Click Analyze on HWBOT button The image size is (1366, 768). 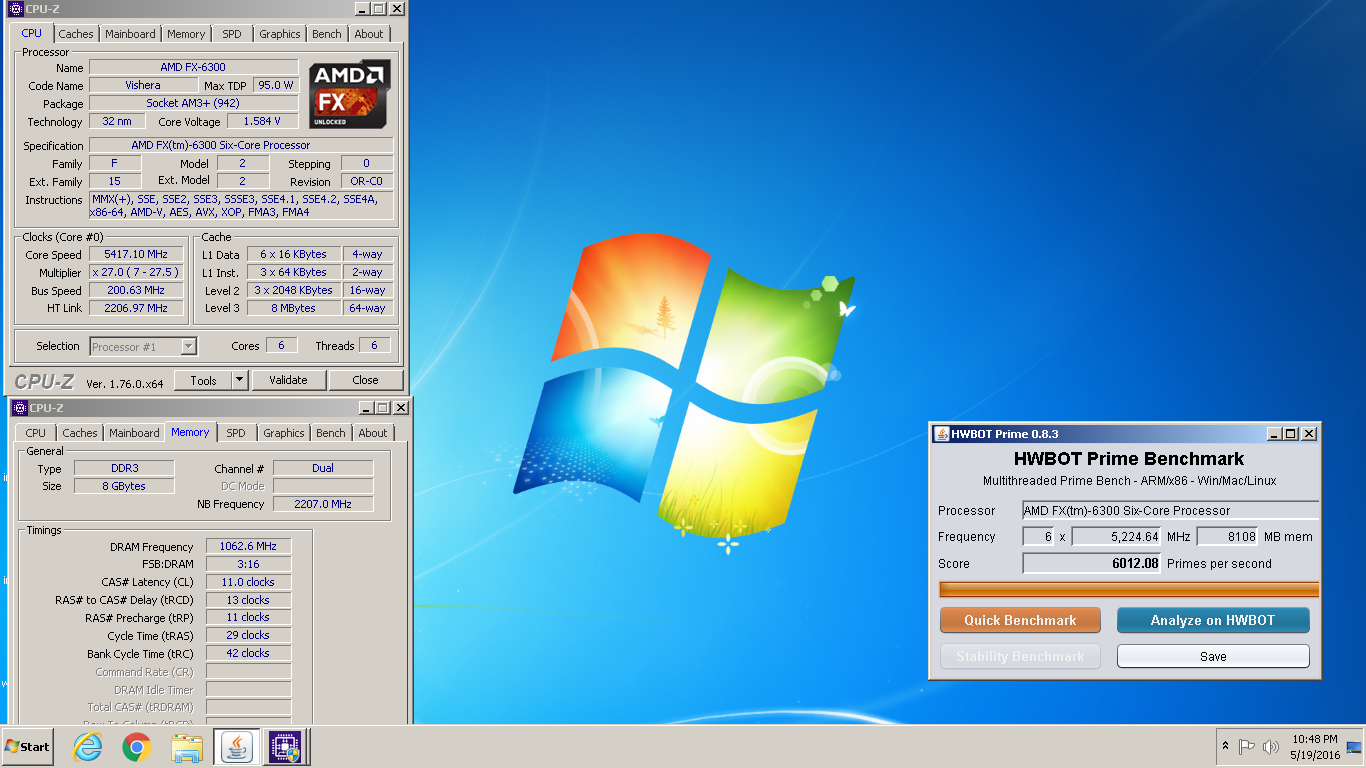coord(1213,620)
